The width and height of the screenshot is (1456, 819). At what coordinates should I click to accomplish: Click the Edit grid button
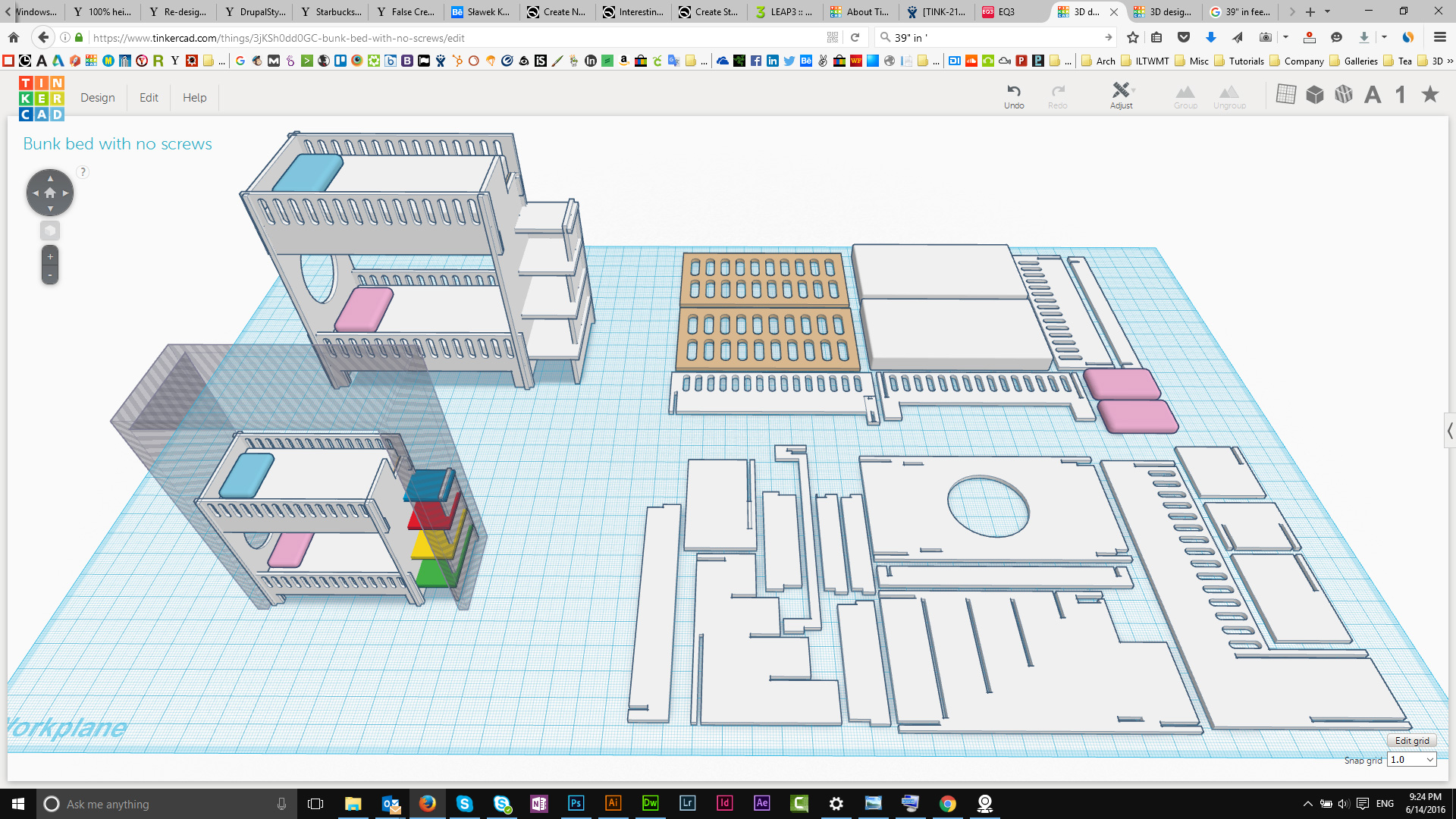coord(1412,741)
